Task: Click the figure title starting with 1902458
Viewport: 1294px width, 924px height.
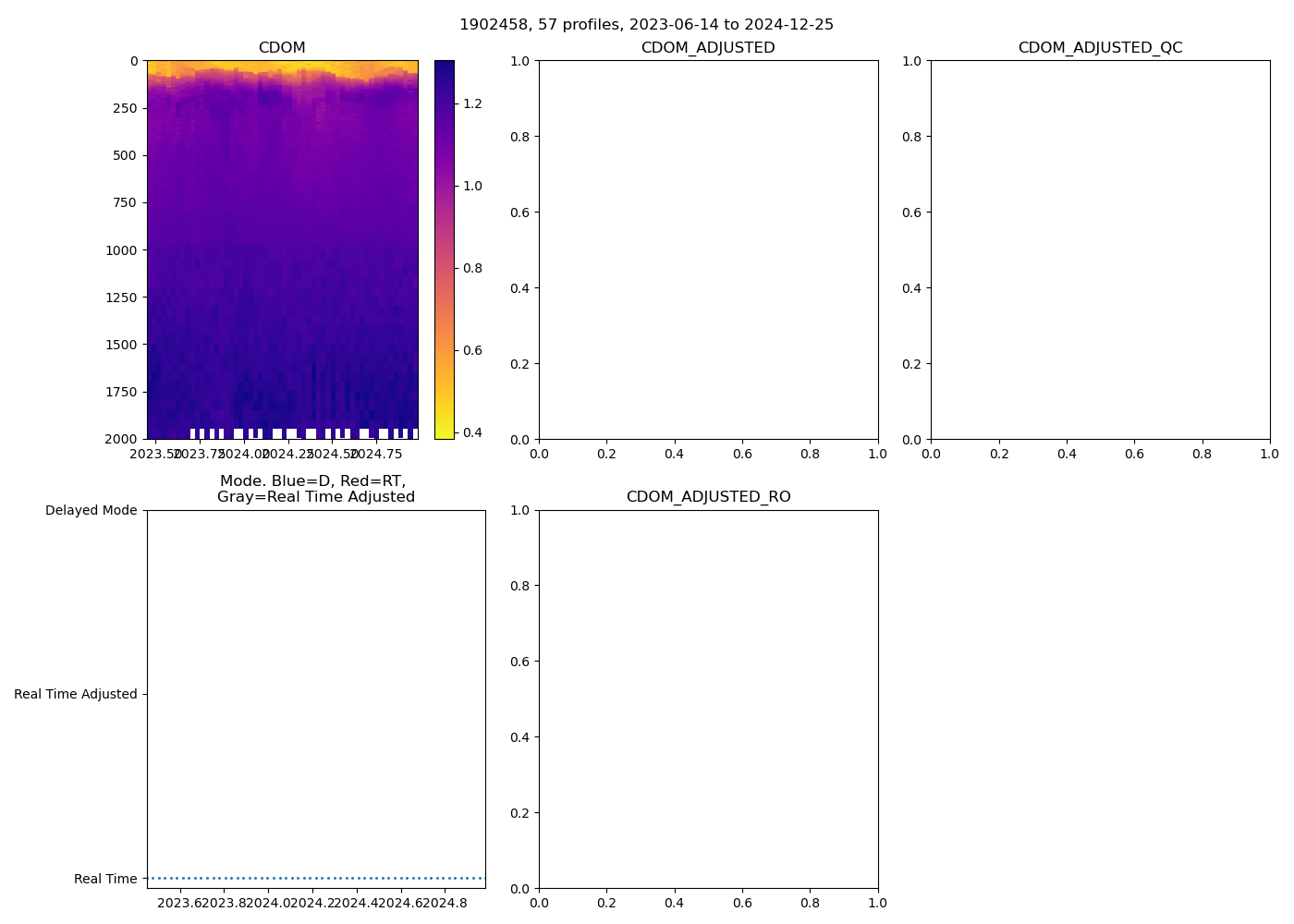Action: pos(646,25)
